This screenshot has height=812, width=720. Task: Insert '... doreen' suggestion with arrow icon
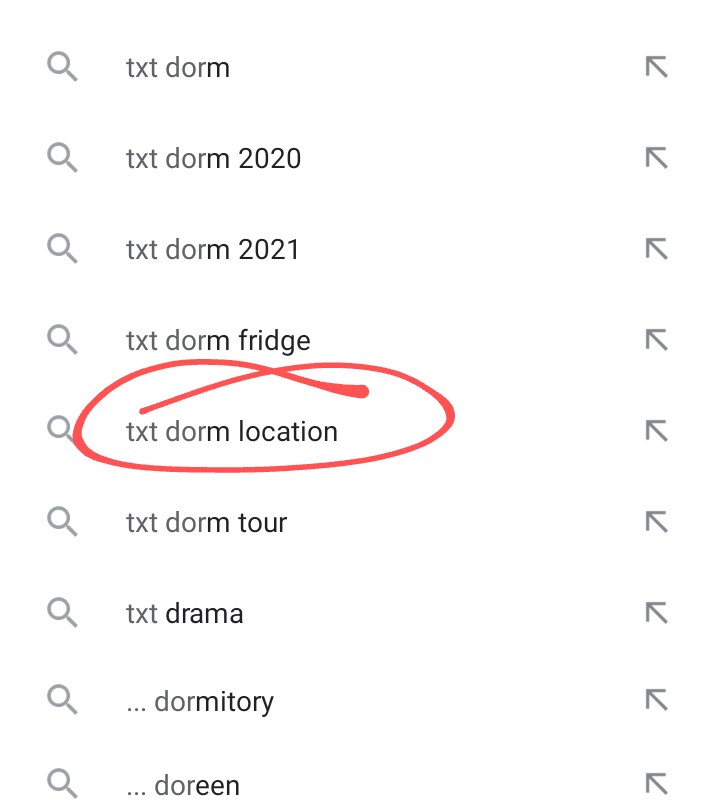[x=657, y=784]
